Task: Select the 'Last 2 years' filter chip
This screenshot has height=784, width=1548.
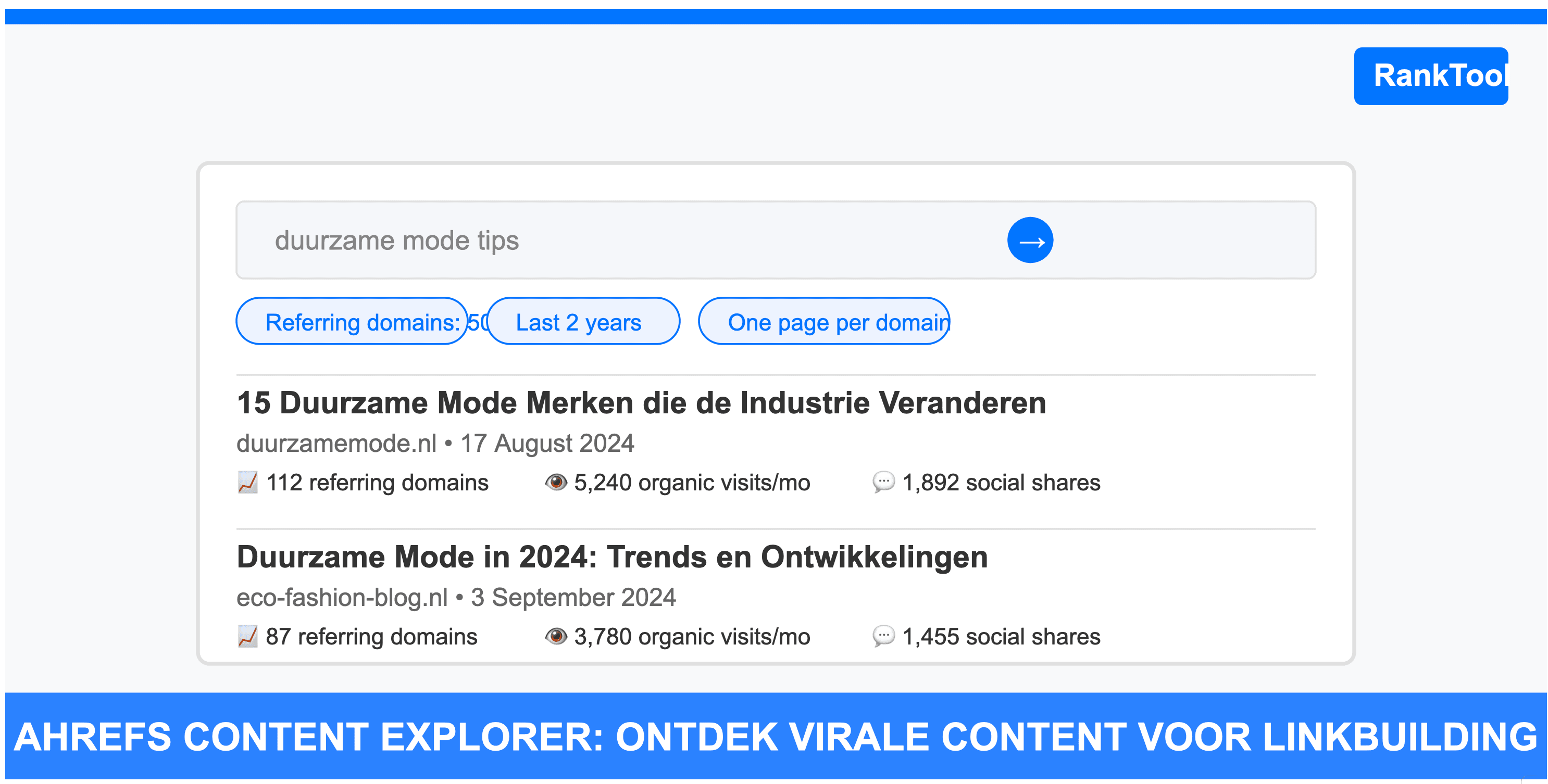Action: pyautogui.click(x=583, y=321)
